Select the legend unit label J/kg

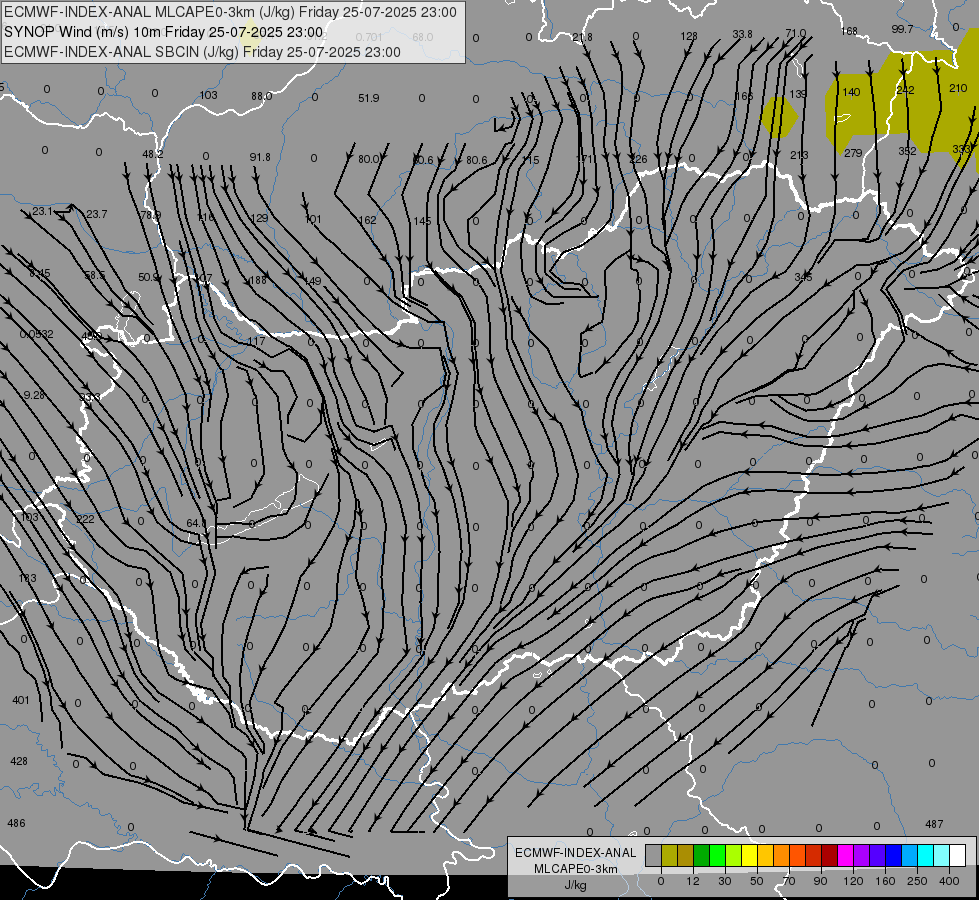click(575, 885)
